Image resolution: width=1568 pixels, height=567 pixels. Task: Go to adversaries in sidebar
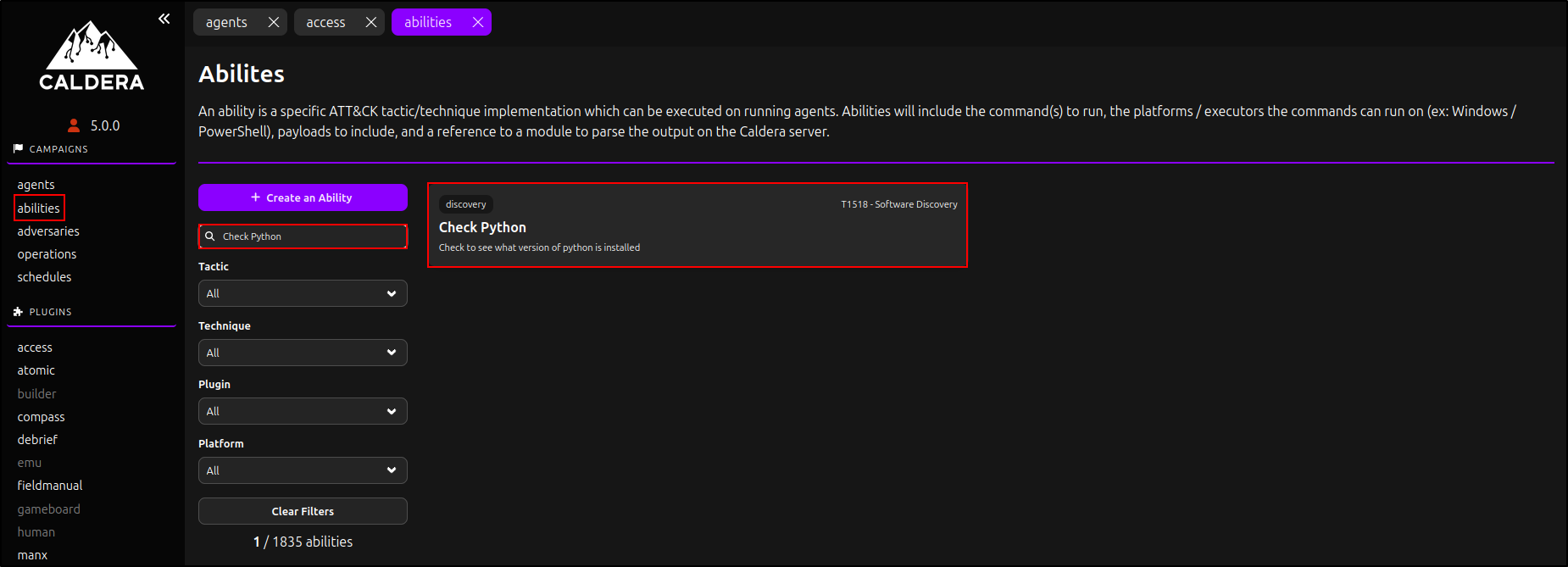pyautogui.click(x=48, y=231)
